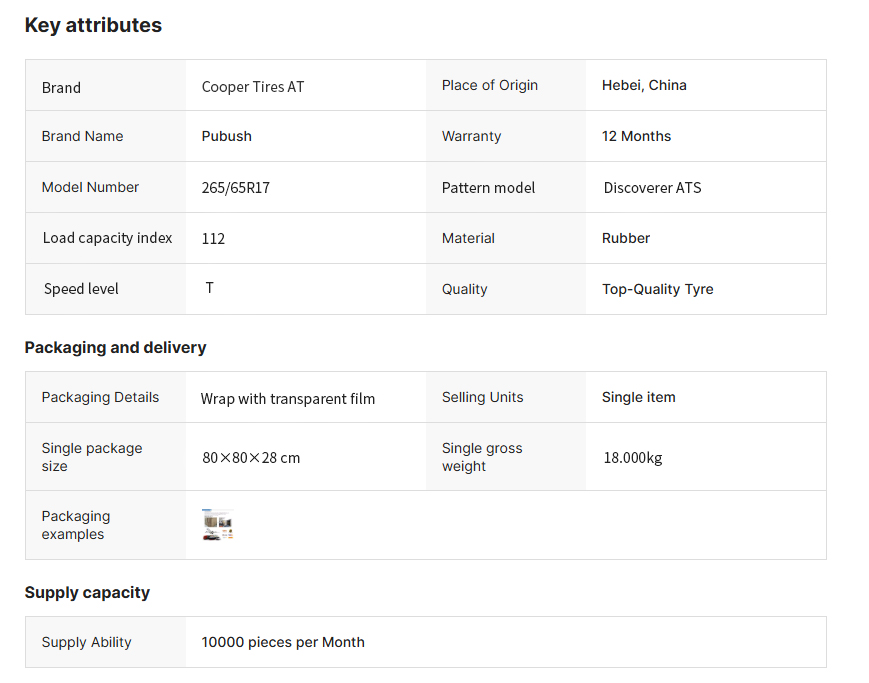Click the Discoverer ATS pattern model
869x683 pixels.
pos(652,188)
